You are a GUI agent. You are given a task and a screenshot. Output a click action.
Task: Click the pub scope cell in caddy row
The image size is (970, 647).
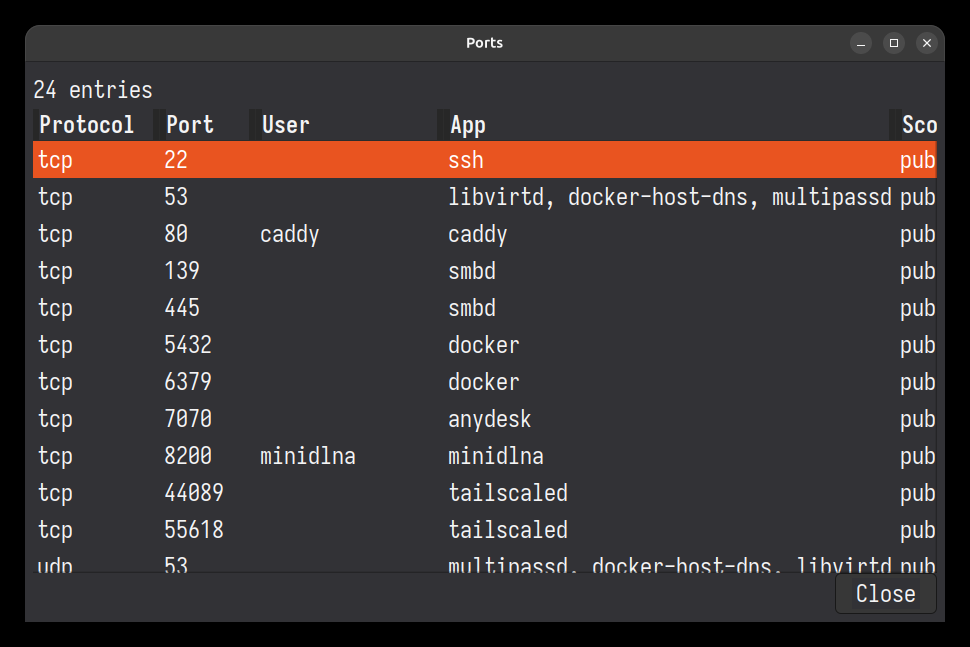(x=918, y=234)
